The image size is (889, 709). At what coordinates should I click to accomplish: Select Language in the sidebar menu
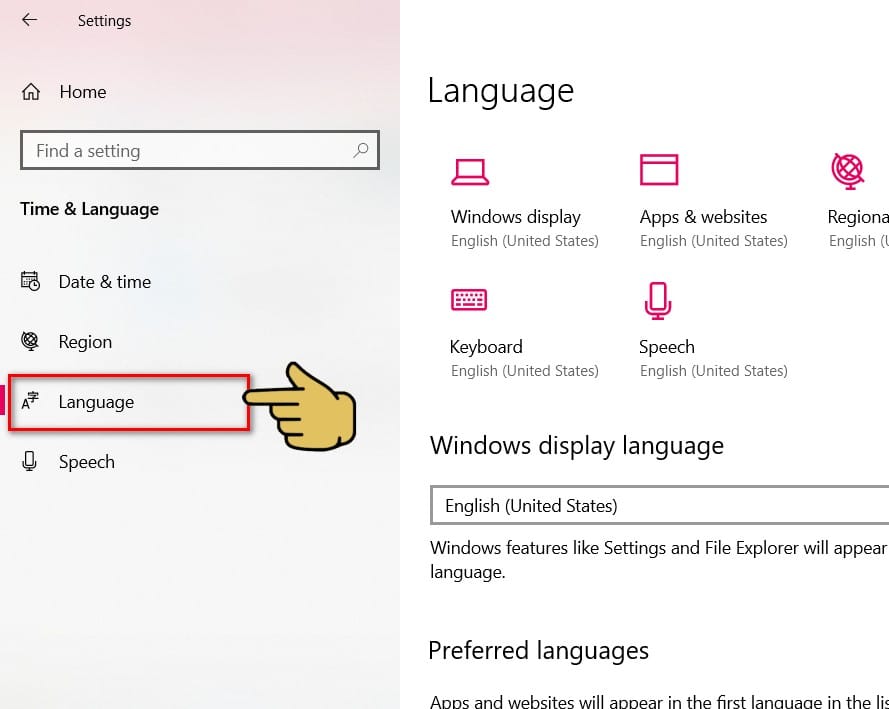[96, 402]
